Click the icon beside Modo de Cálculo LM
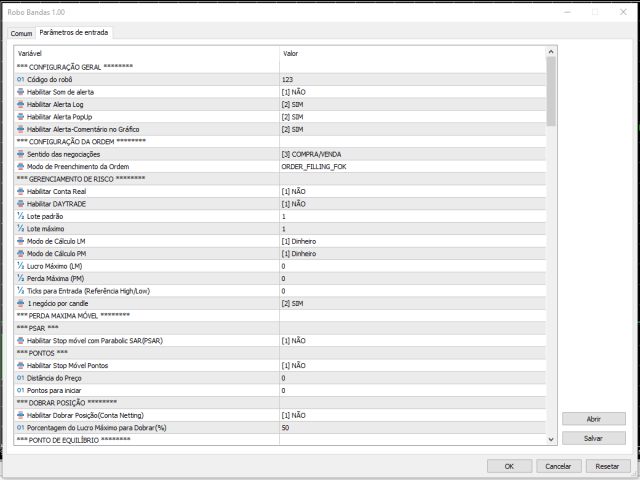Image resolution: width=640 pixels, height=480 pixels. [x=20, y=241]
